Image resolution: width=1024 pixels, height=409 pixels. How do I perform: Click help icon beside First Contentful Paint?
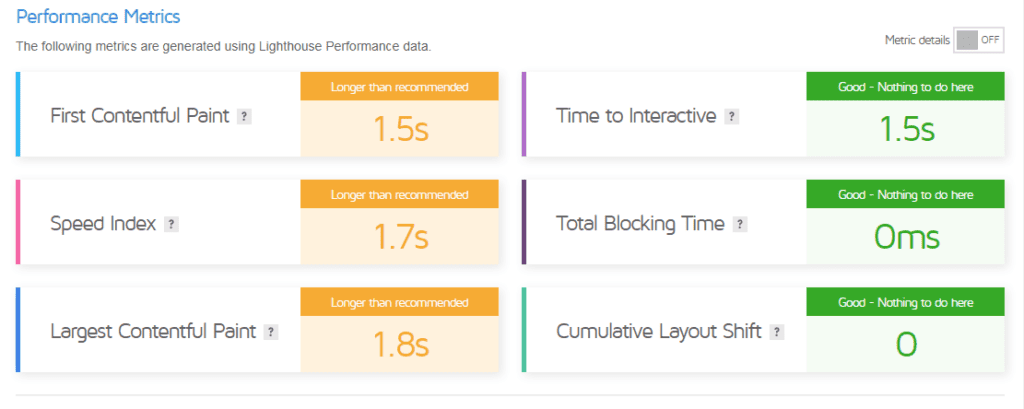pyautogui.click(x=244, y=117)
